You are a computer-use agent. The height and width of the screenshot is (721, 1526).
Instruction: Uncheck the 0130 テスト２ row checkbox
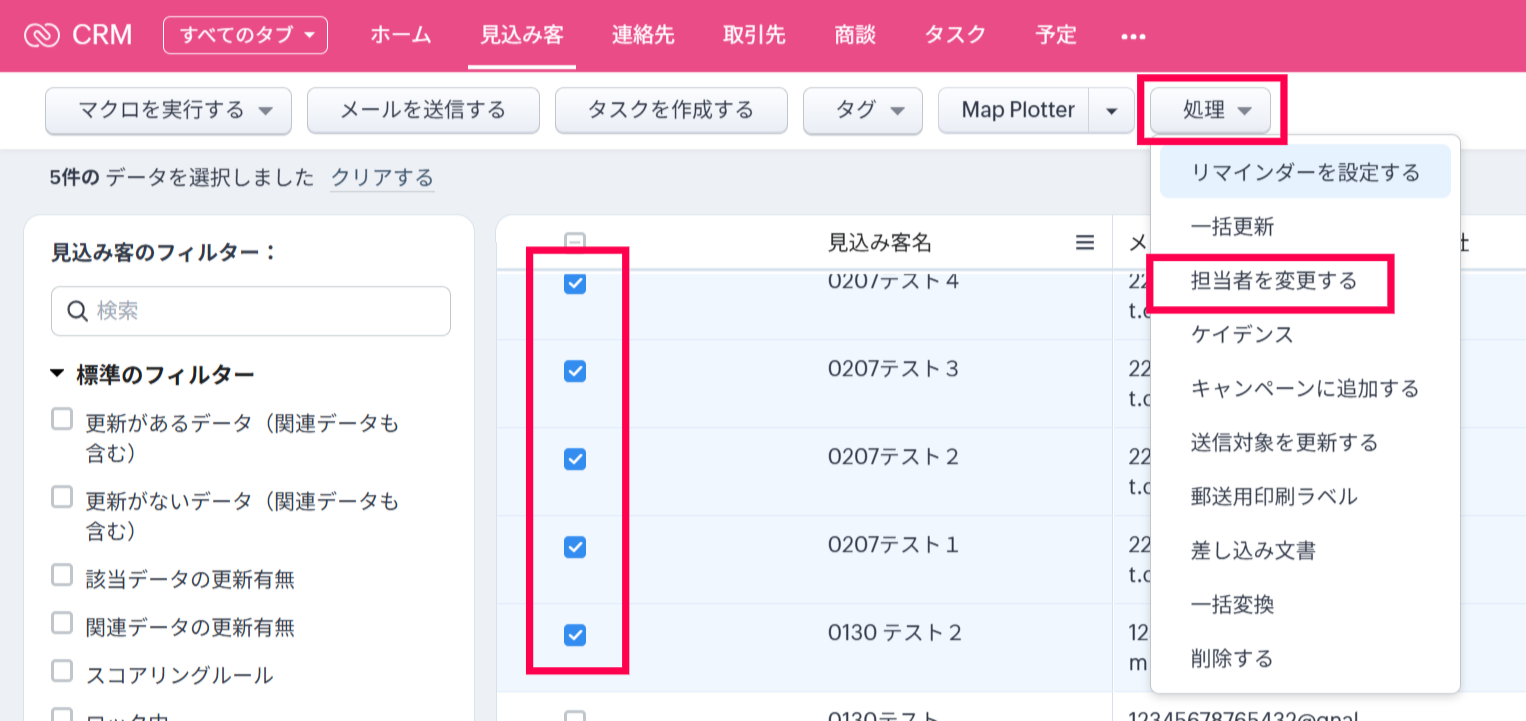[575, 634]
